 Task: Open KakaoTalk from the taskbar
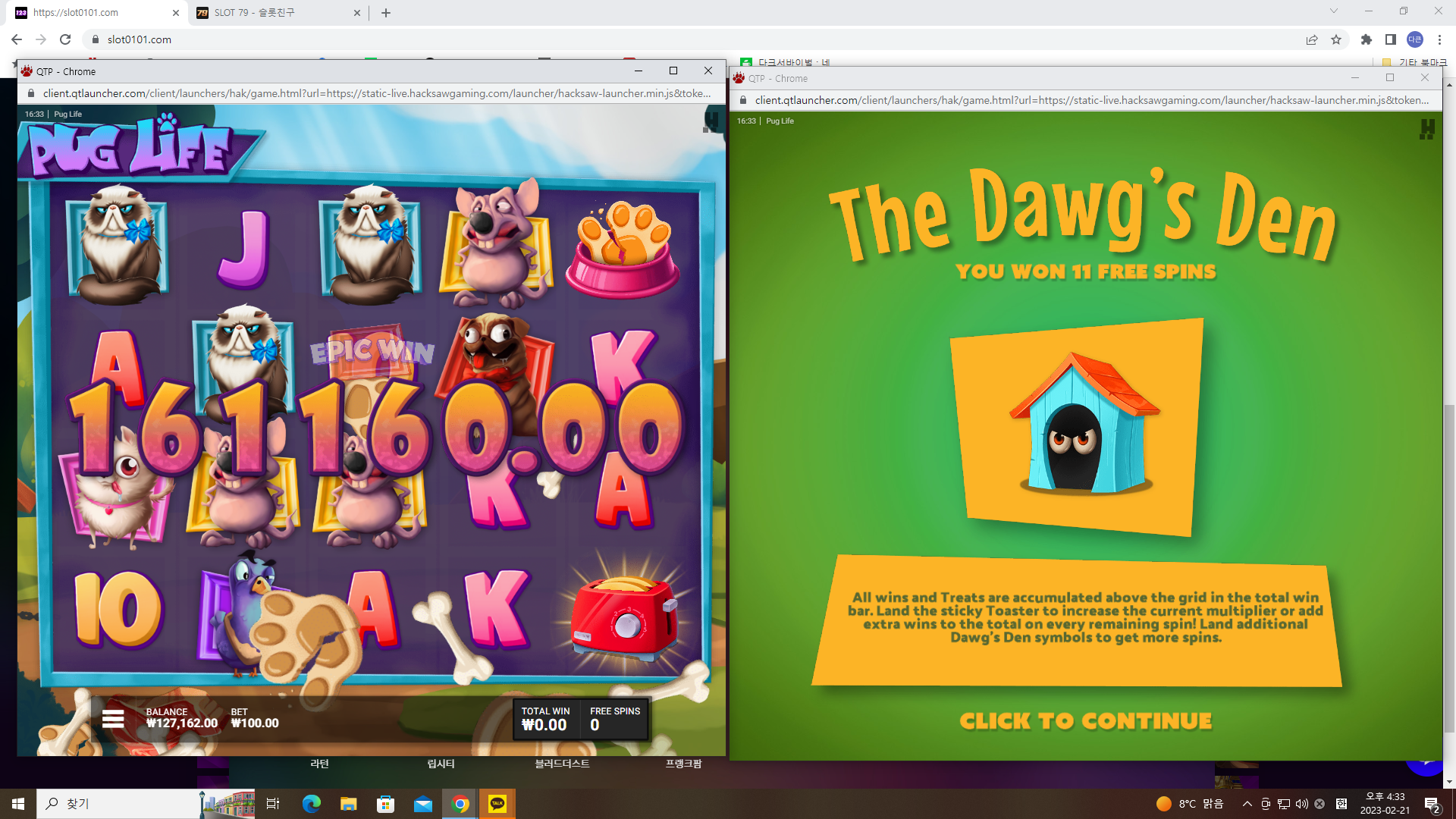coord(497,804)
